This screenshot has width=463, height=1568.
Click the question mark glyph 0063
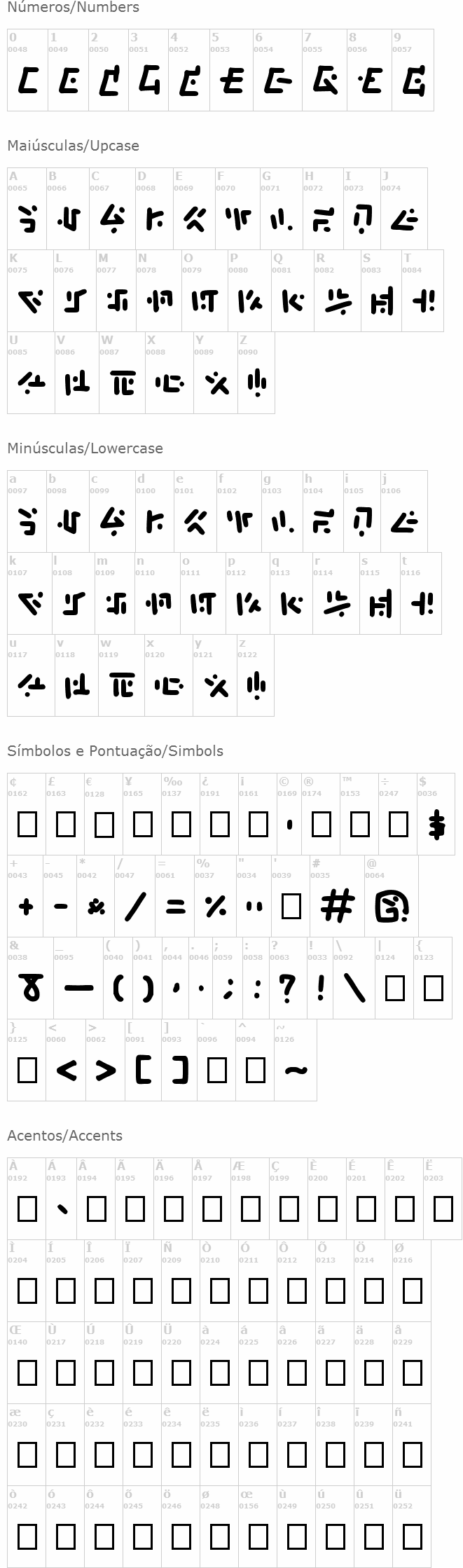(286, 978)
